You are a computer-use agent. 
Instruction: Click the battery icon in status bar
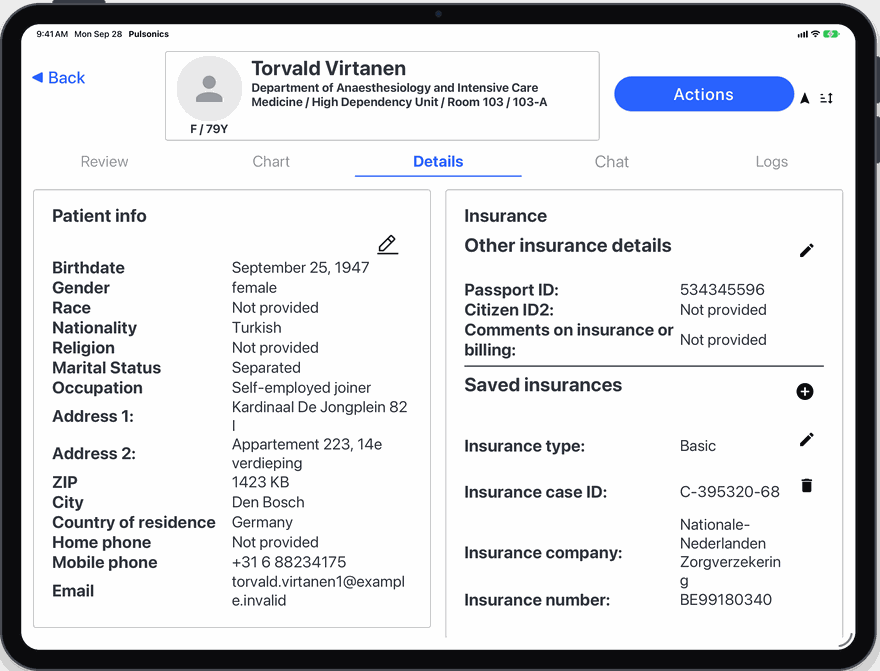[831, 34]
